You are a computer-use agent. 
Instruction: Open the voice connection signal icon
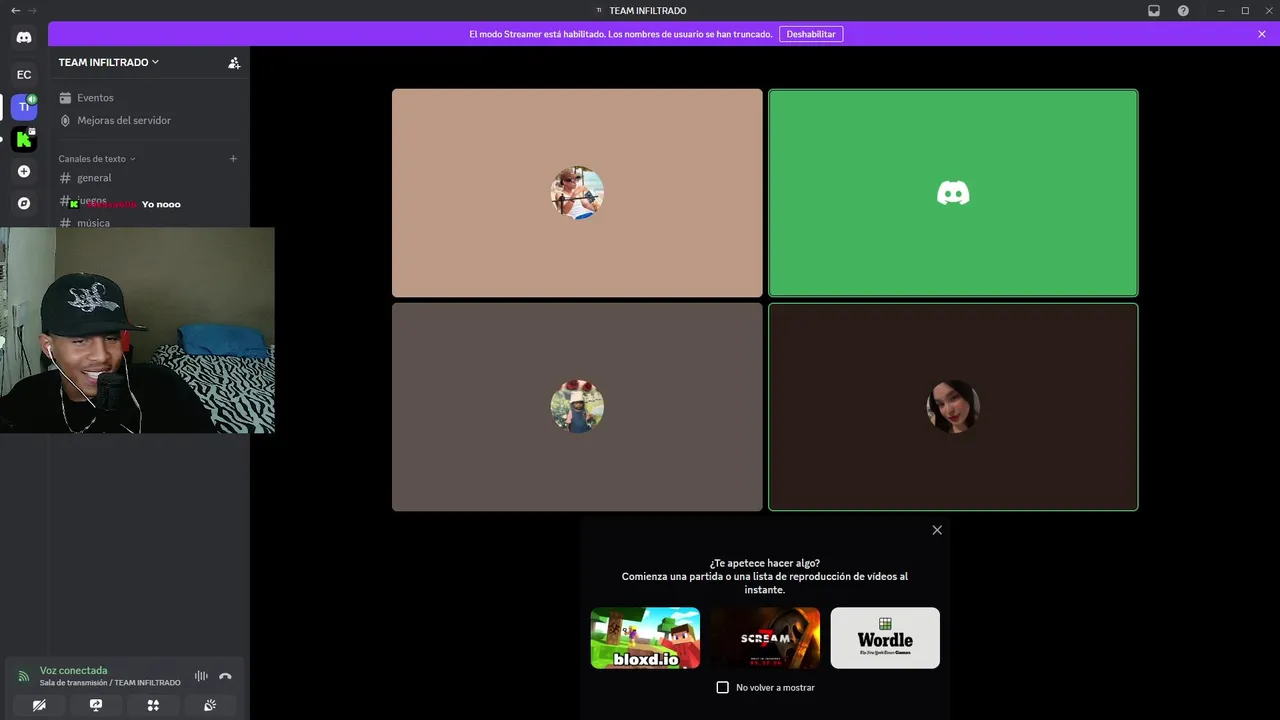pyautogui.click(x=23, y=676)
